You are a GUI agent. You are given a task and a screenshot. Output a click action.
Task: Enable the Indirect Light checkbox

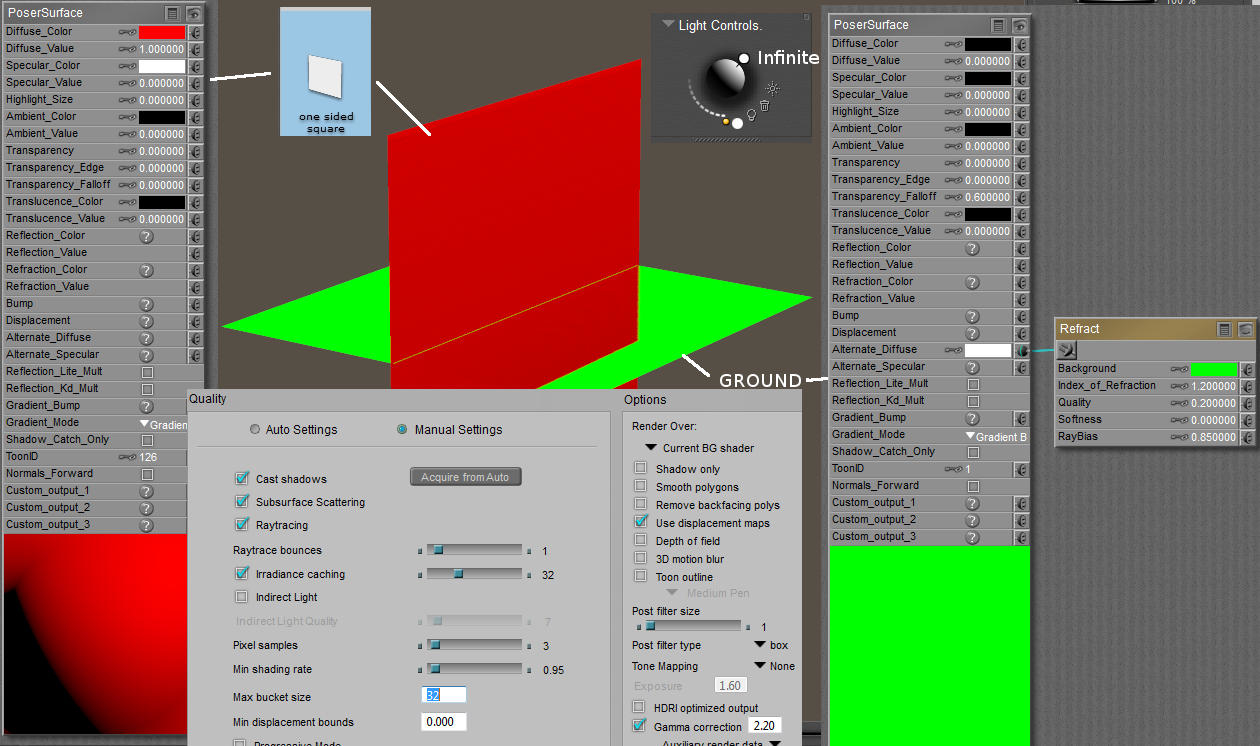tap(241, 597)
